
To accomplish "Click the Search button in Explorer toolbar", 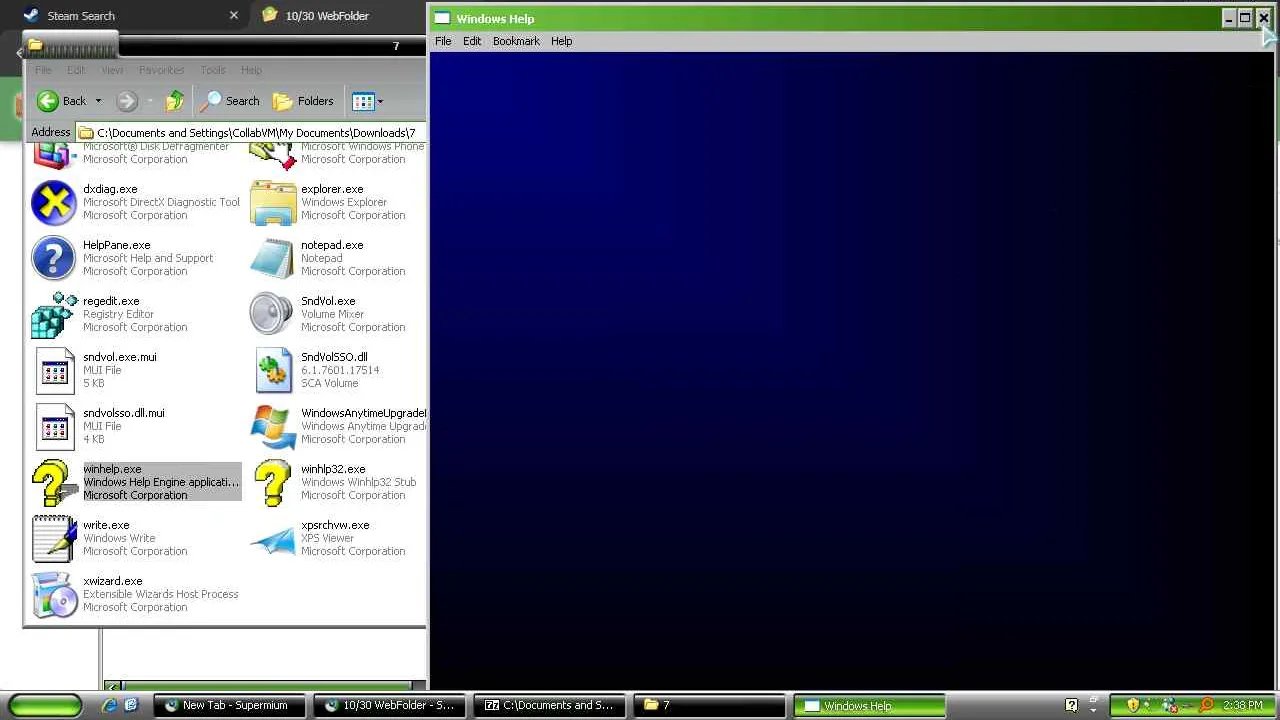I will click(230, 101).
